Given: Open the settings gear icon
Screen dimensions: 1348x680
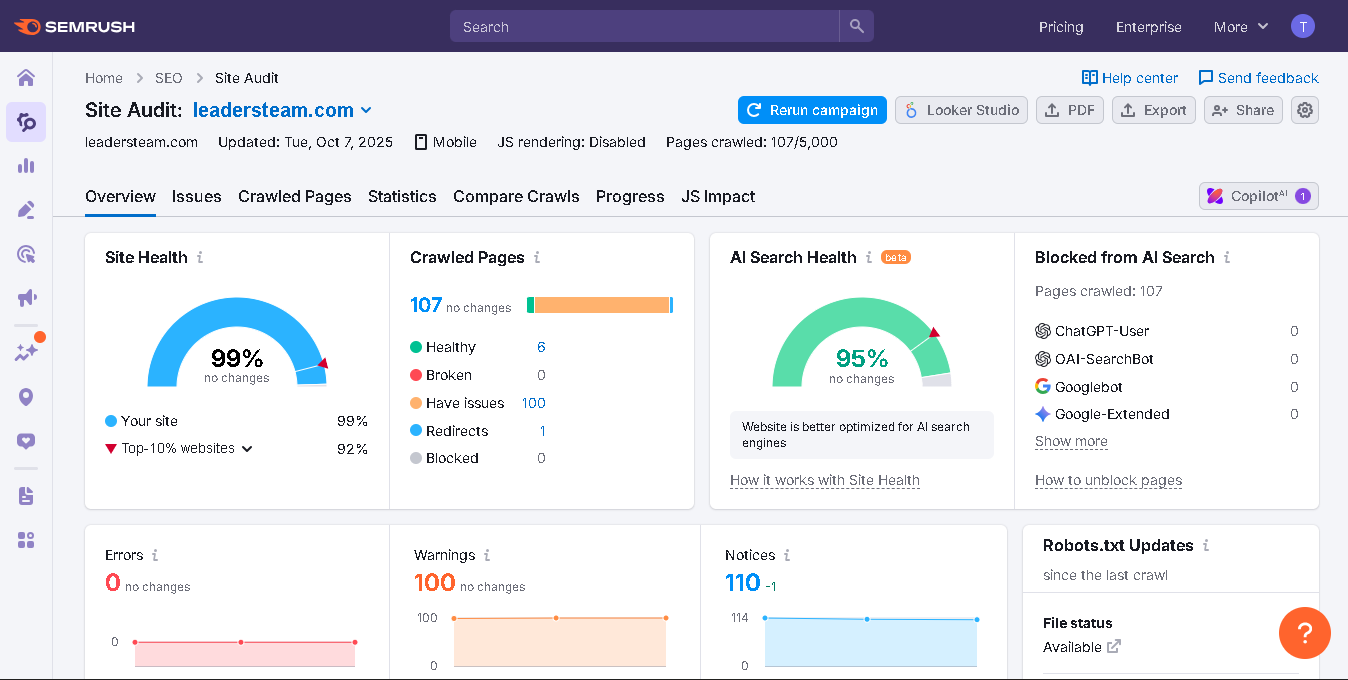Looking at the screenshot, I should (1305, 110).
